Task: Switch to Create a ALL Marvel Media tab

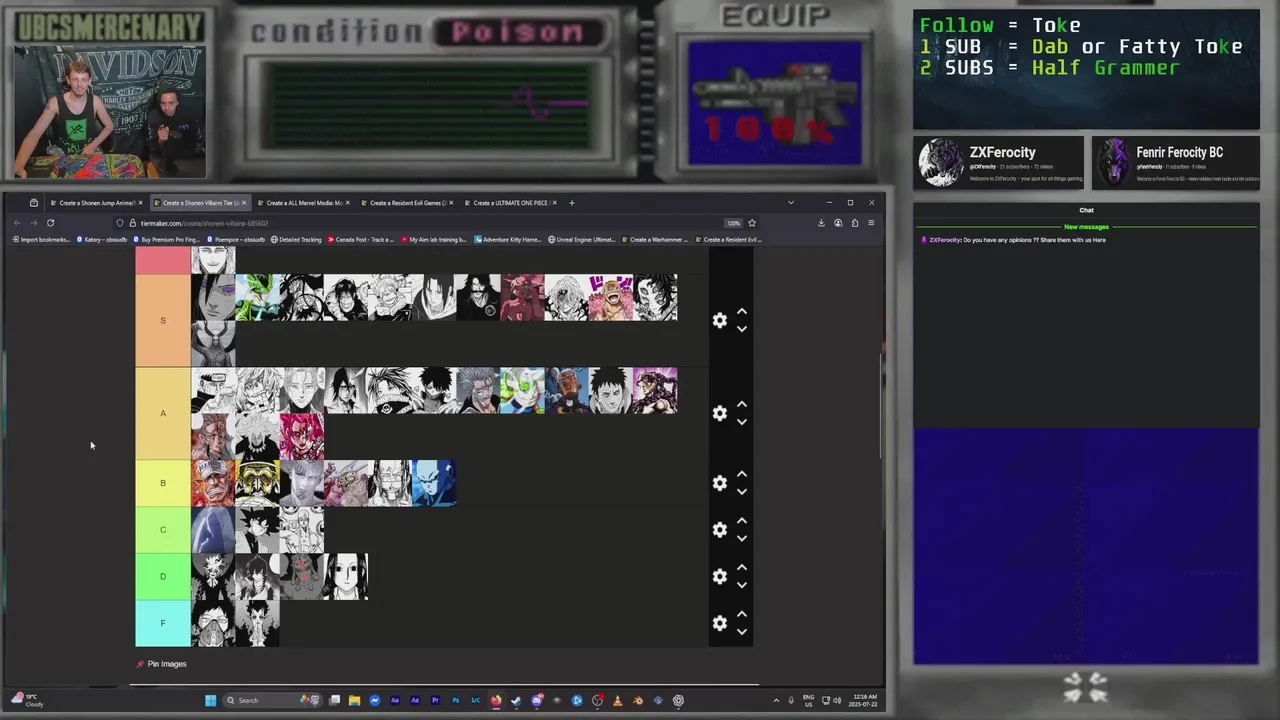Action: pyautogui.click(x=304, y=203)
